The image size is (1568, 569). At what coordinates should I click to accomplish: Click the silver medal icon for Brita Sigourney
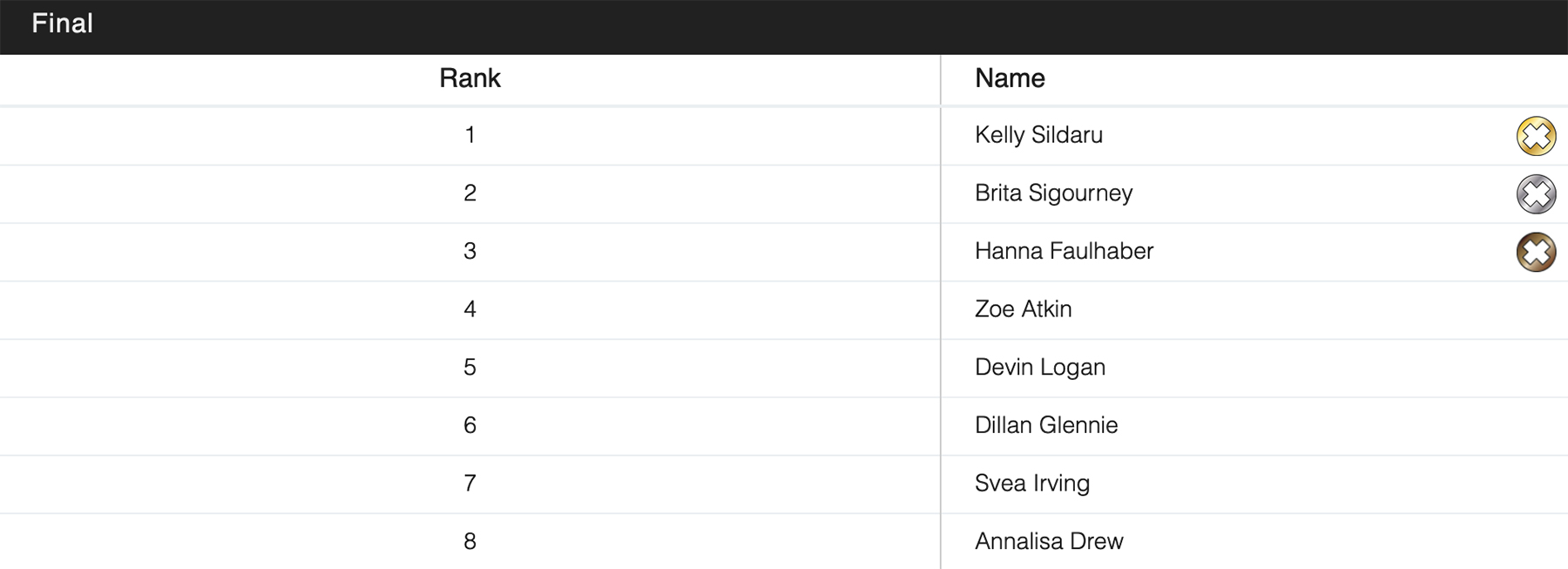pyautogui.click(x=1536, y=194)
